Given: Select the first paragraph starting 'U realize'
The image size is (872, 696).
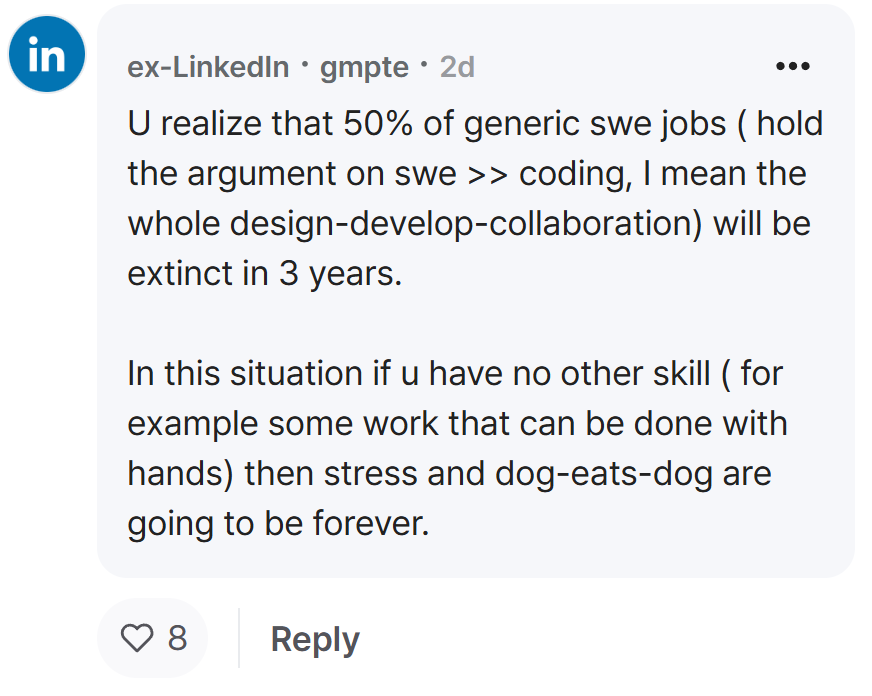Looking at the screenshot, I should point(475,198).
